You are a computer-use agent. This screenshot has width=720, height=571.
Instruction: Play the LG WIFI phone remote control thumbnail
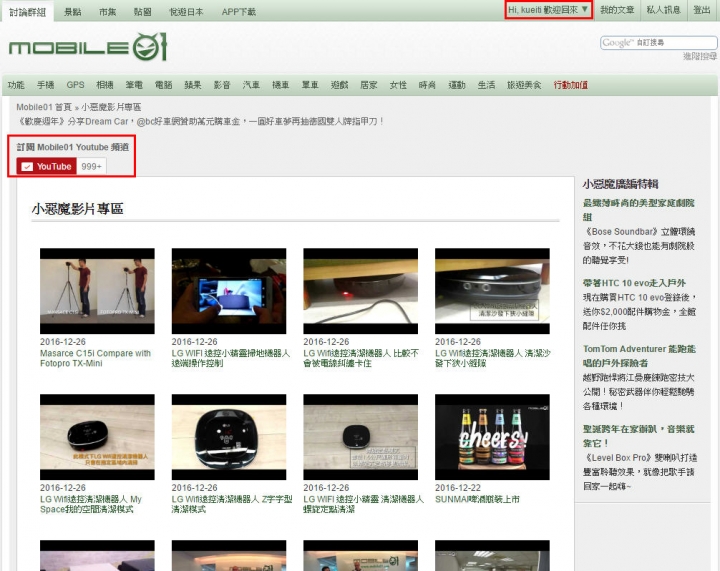click(229, 291)
